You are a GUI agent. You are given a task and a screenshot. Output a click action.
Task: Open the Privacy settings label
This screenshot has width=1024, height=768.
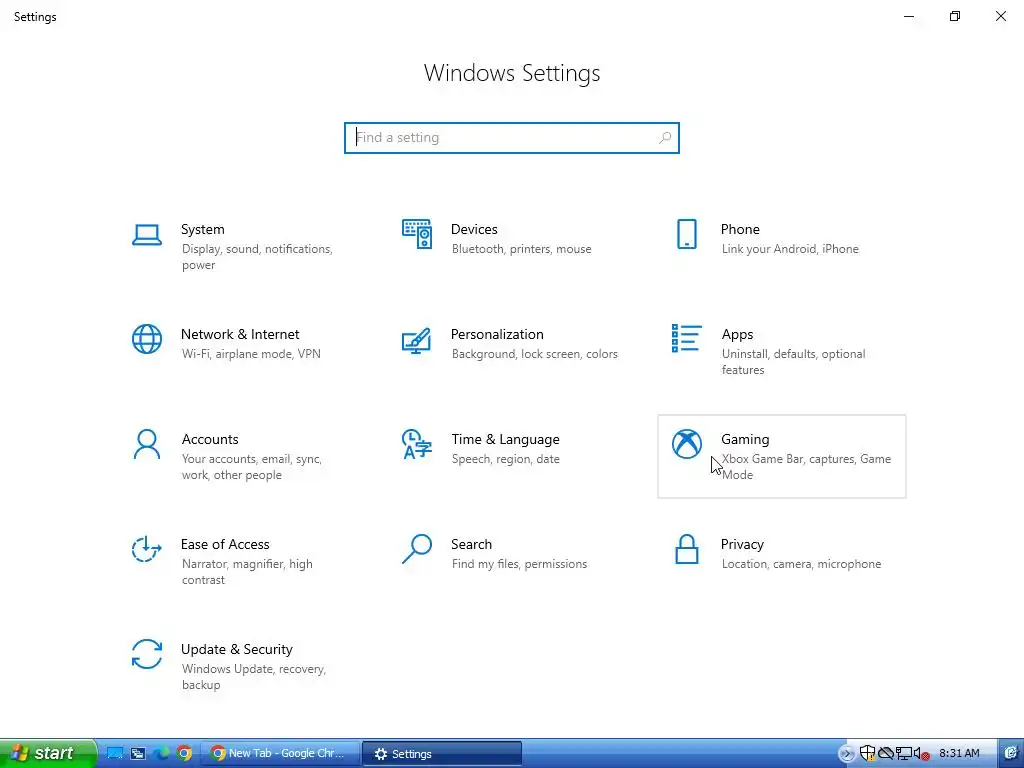pos(742,545)
